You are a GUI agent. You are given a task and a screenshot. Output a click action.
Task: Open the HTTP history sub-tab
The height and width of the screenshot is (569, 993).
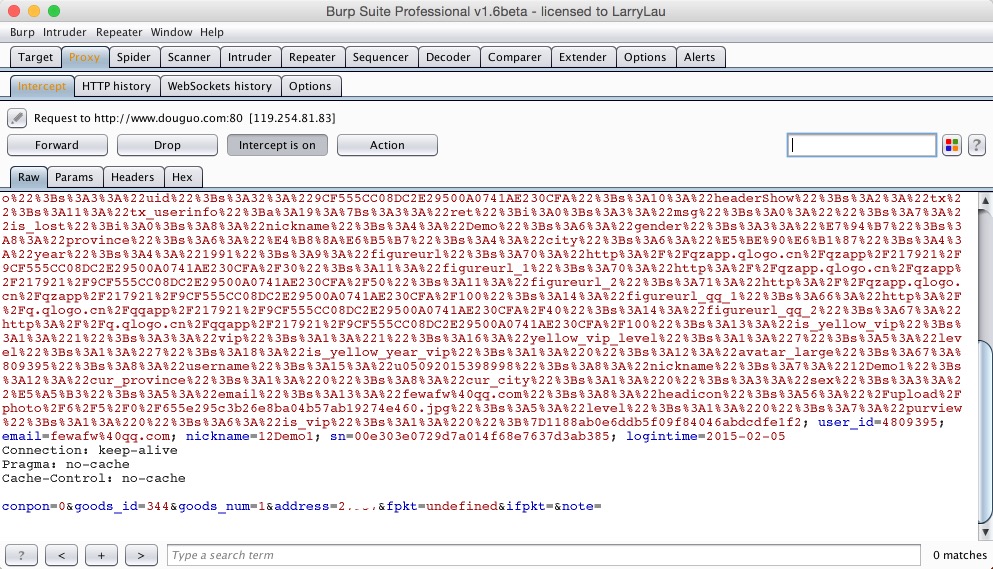click(117, 86)
